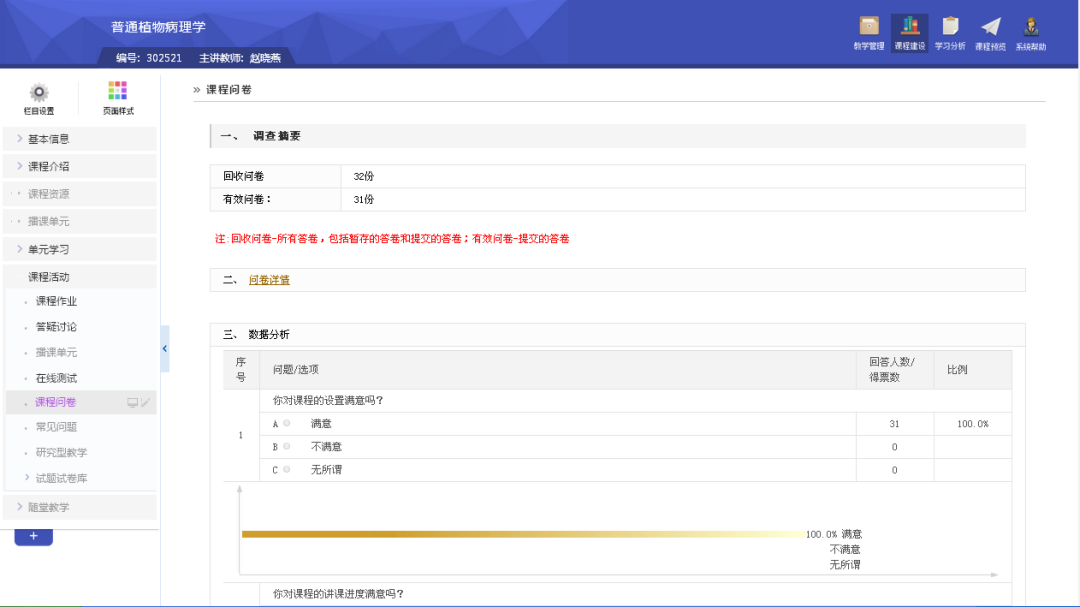Click the blue plus add button
Viewport: 1080px width, 607px height.
click(x=33, y=537)
